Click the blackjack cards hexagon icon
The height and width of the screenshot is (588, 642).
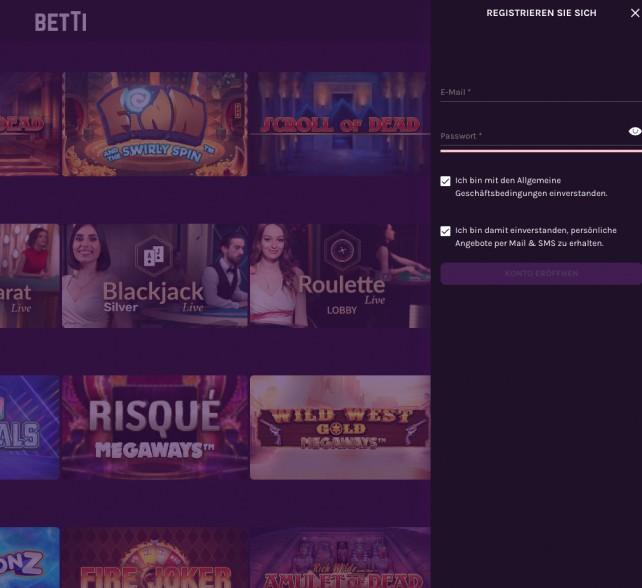tap(154, 256)
